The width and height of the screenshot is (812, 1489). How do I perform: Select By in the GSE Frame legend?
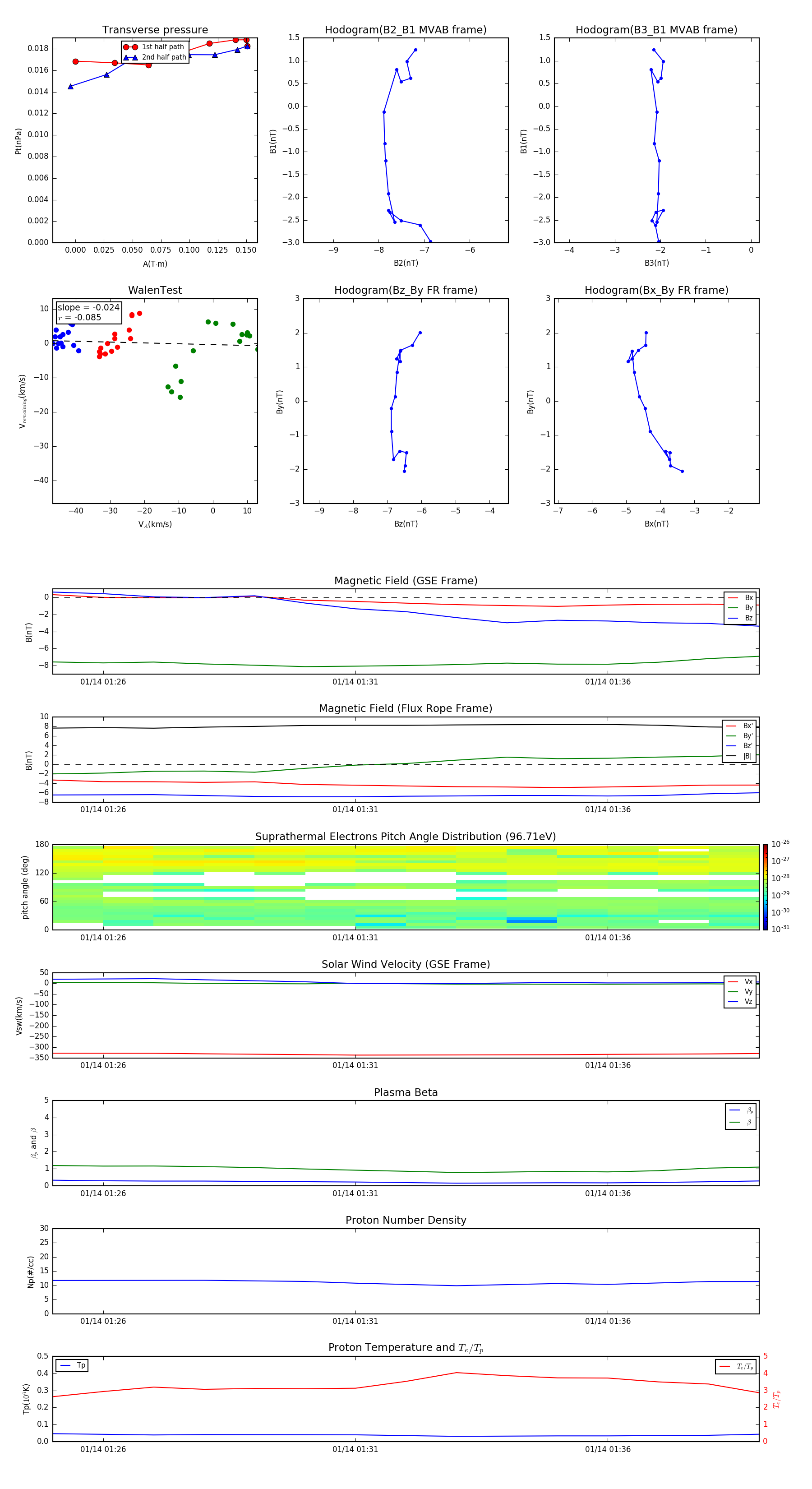[740, 607]
